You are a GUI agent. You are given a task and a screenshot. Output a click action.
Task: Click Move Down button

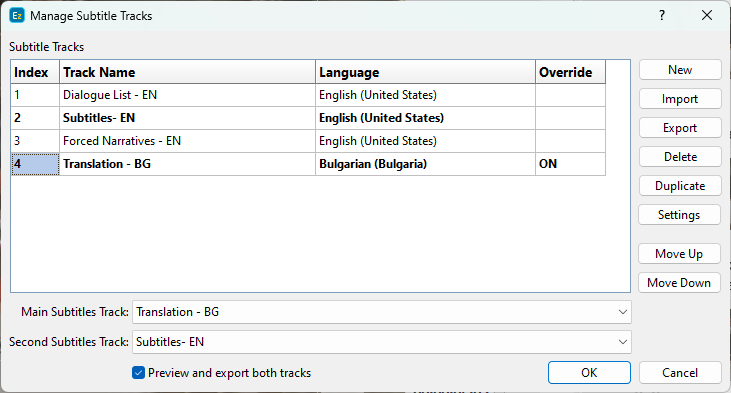coord(679,283)
